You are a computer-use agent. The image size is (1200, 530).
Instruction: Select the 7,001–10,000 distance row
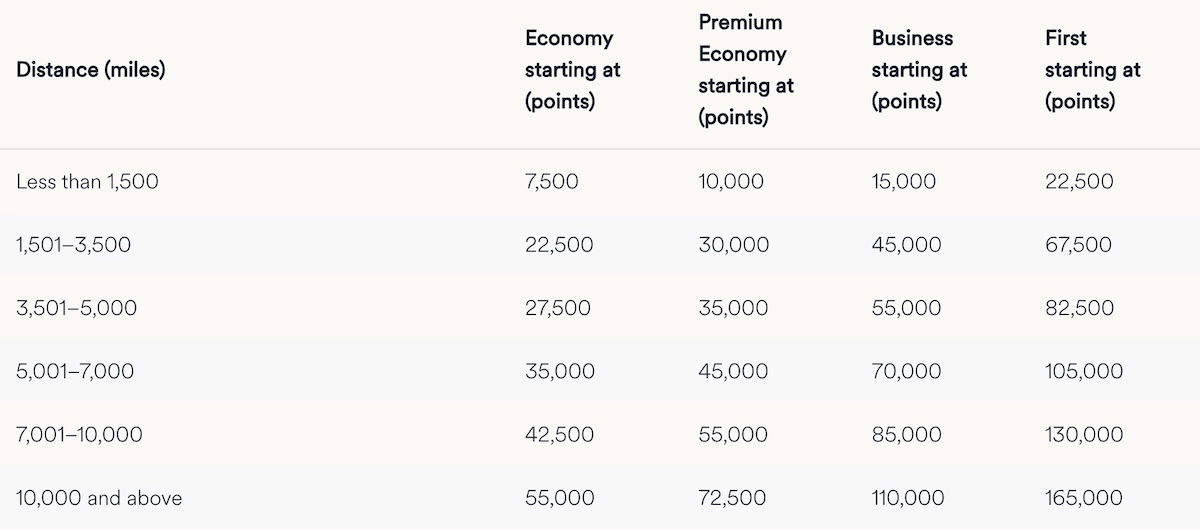79,435
